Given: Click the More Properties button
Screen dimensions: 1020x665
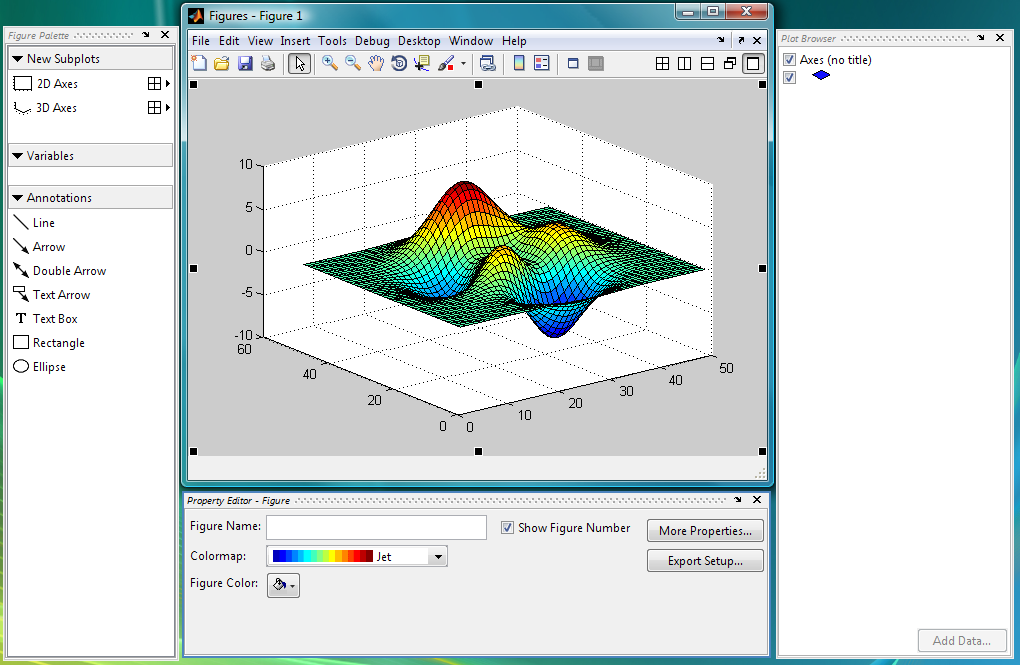Looking at the screenshot, I should pyautogui.click(x=705, y=531).
